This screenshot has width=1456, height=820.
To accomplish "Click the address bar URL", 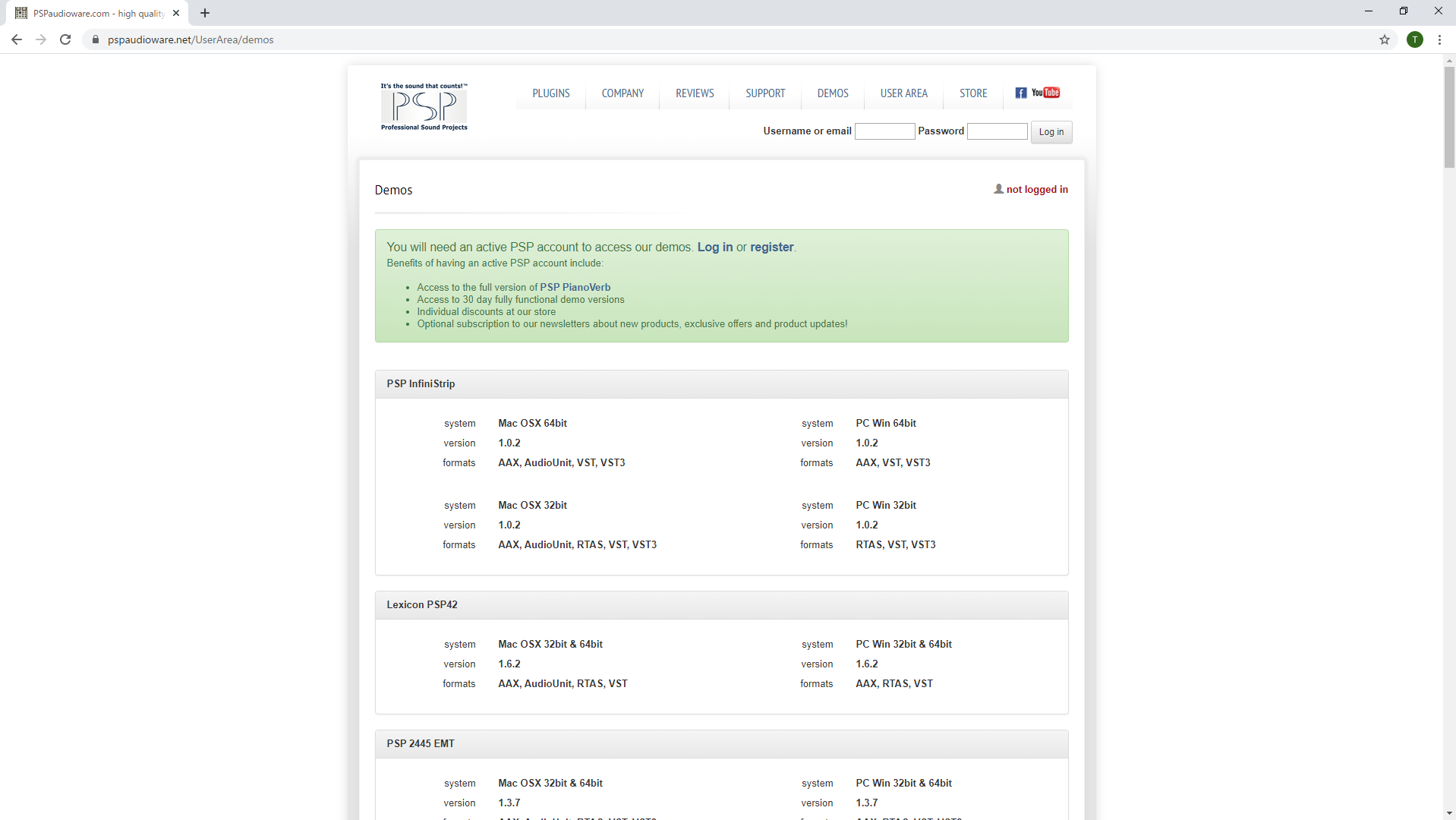I will coord(191,39).
